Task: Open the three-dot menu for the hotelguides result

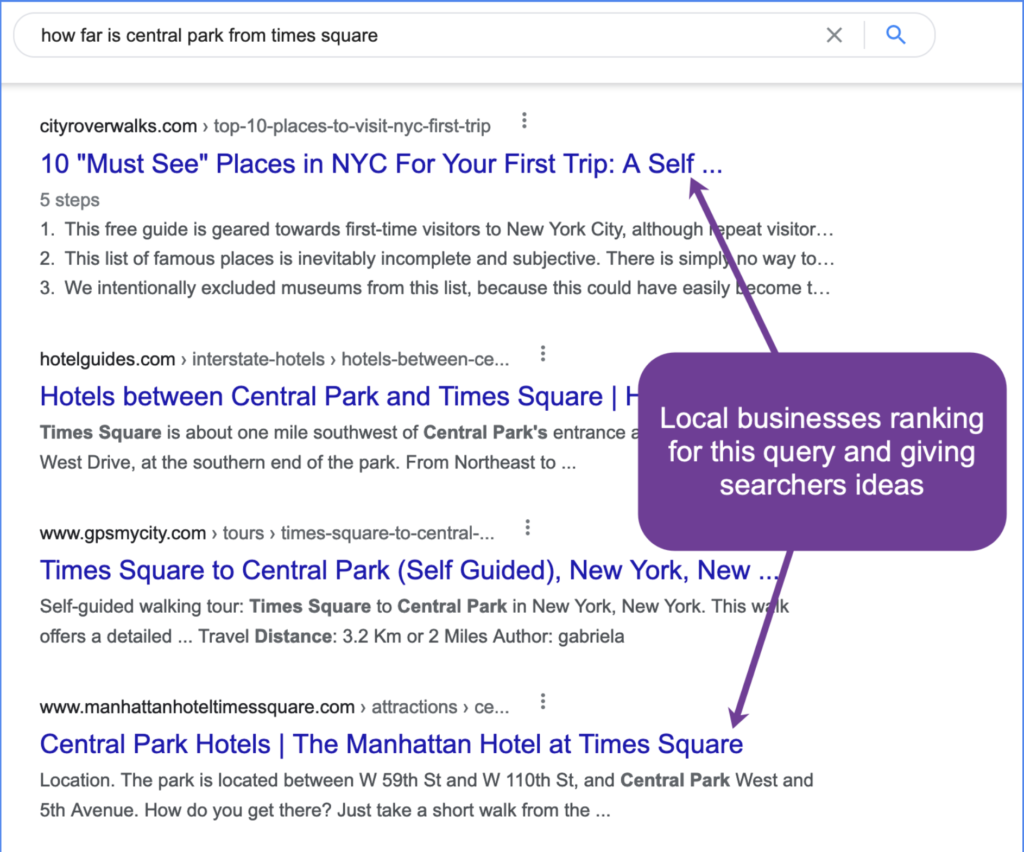Action: [542, 352]
